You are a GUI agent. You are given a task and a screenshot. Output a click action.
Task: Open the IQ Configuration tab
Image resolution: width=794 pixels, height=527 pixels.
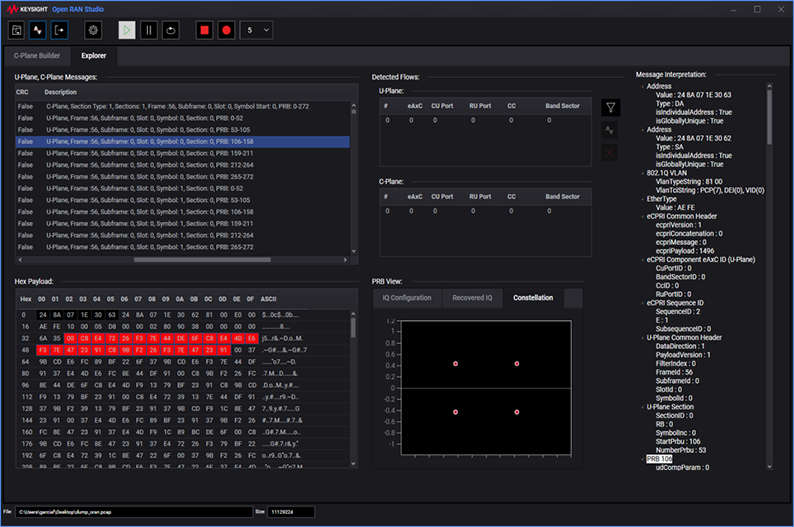(x=408, y=298)
